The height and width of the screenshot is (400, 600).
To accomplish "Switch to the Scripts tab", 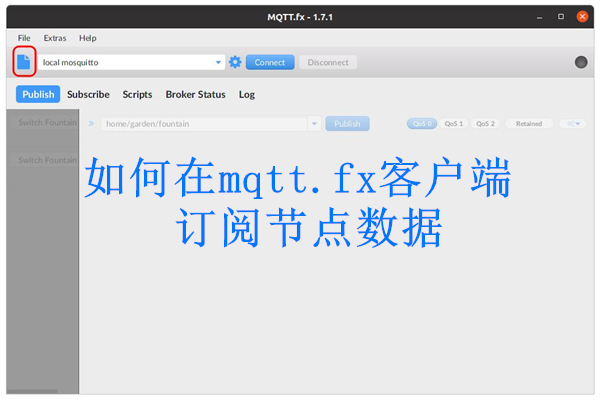I will tap(137, 94).
